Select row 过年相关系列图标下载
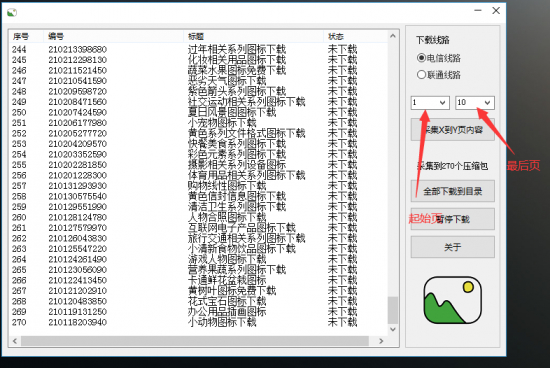The width and height of the screenshot is (550, 368). [199, 49]
